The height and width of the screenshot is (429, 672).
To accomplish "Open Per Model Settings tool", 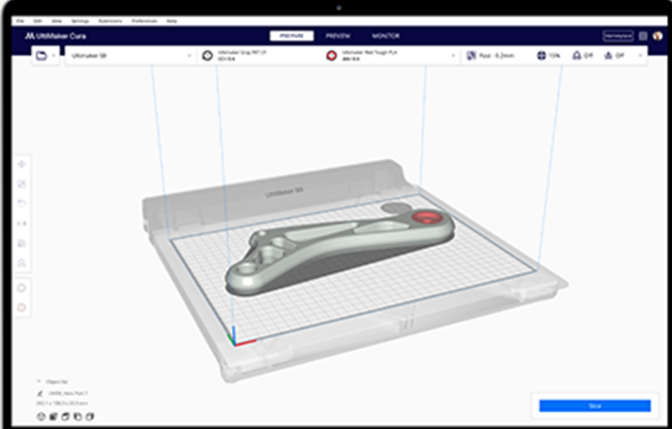I will (x=22, y=242).
